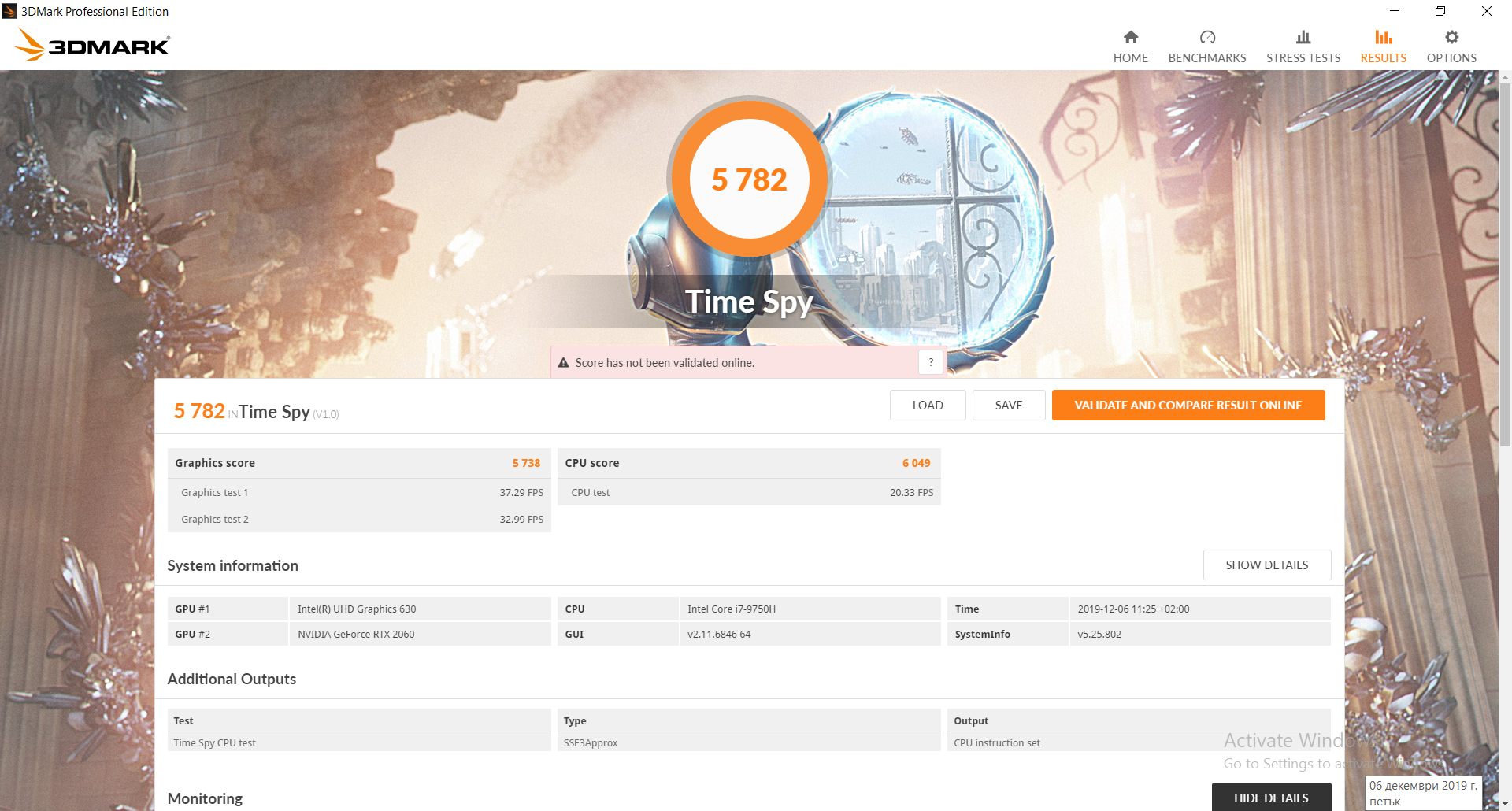Click the LOAD button

(x=928, y=405)
